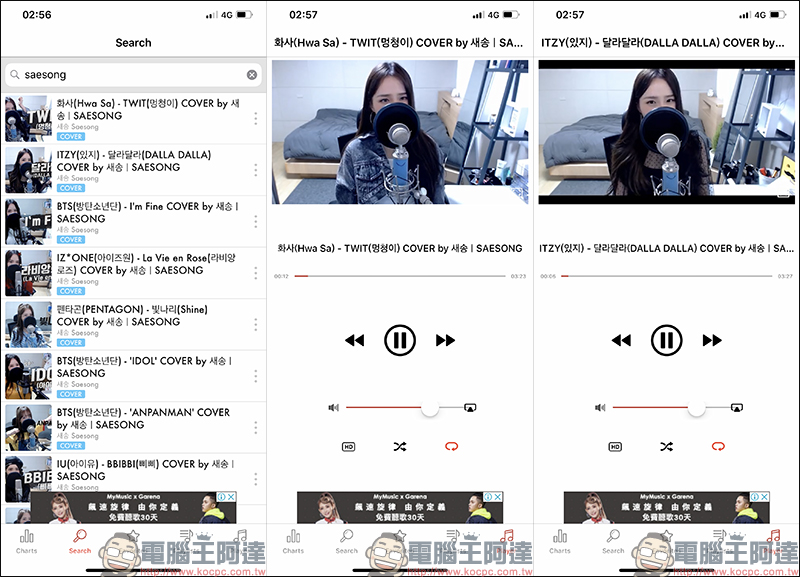Clear the saesong search field text
Viewport: 800px width, 577px height.
(x=252, y=75)
